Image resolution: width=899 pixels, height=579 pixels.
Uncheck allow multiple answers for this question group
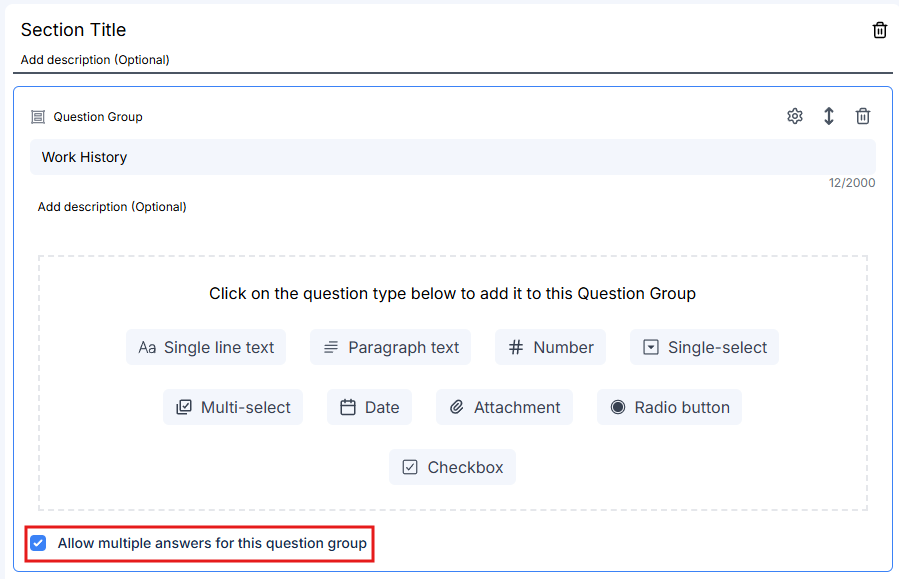(38, 543)
